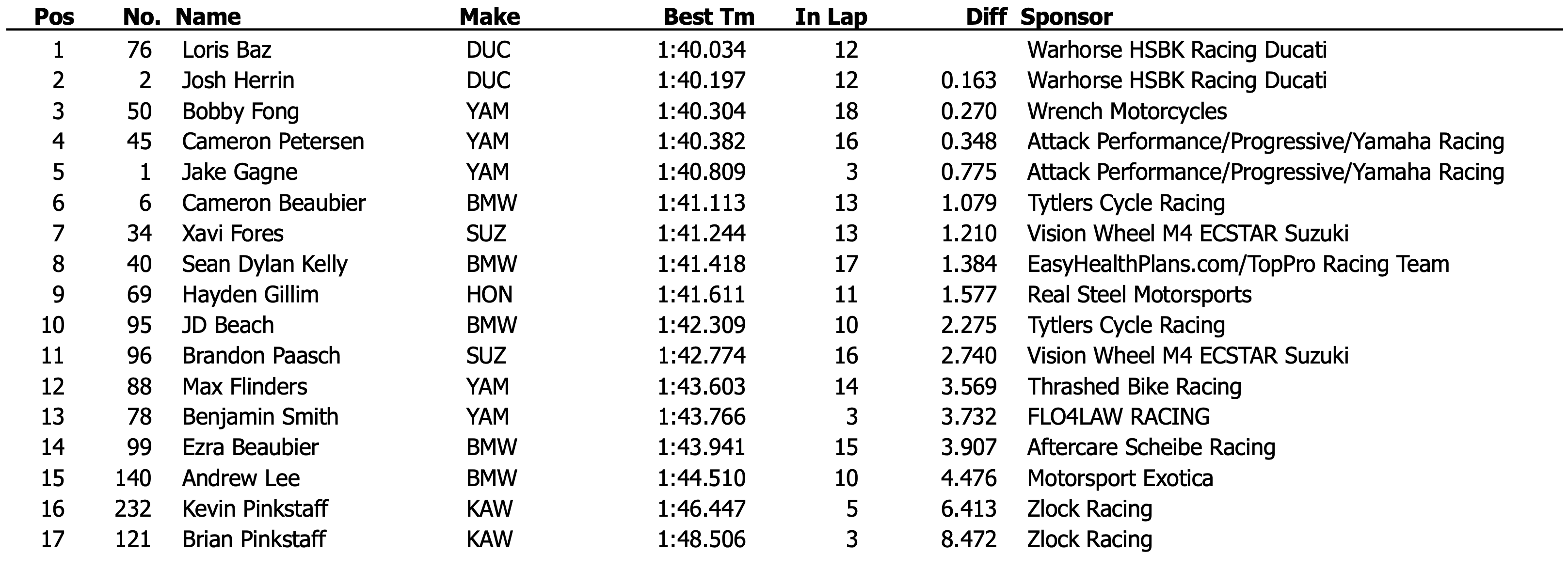
Task: Click Josh Herrin's name
Action: click(238, 80)
